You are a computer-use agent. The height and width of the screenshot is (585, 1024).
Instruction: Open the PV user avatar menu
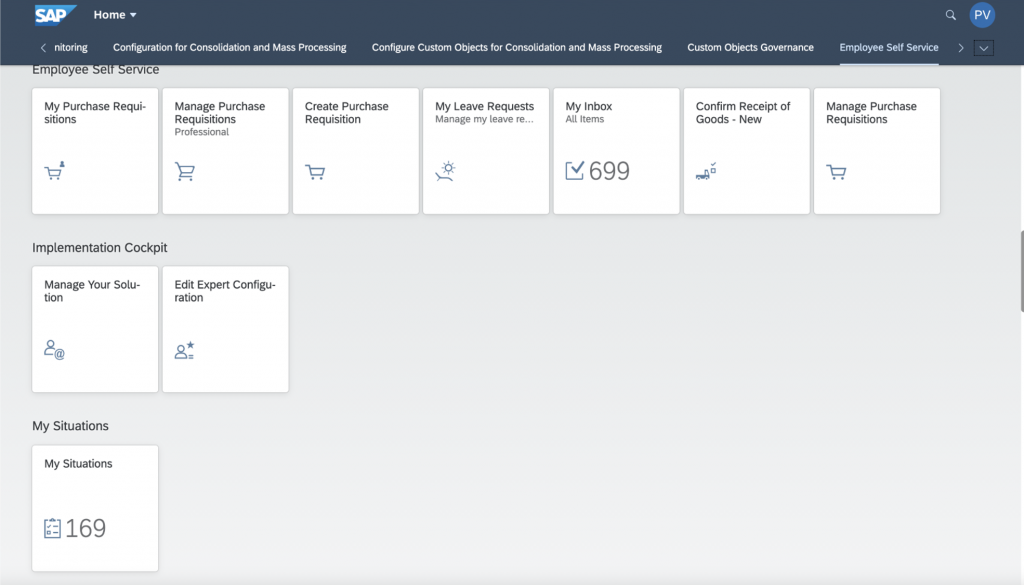click(x=982, y=15)
